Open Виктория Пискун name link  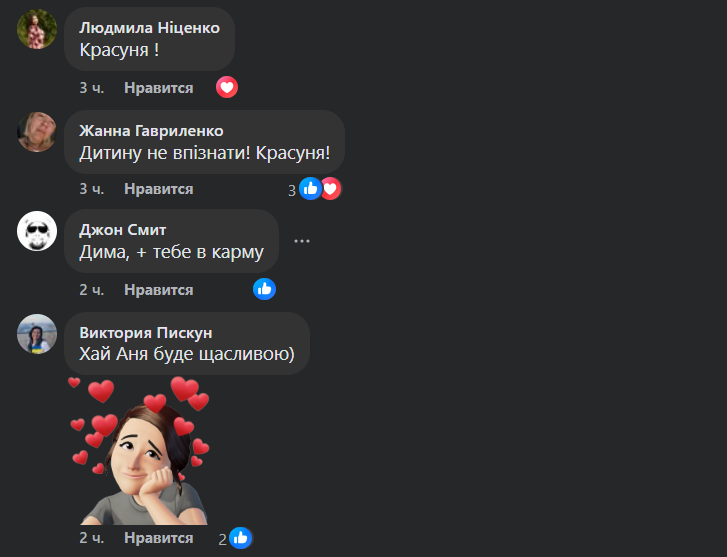[146, 333]
